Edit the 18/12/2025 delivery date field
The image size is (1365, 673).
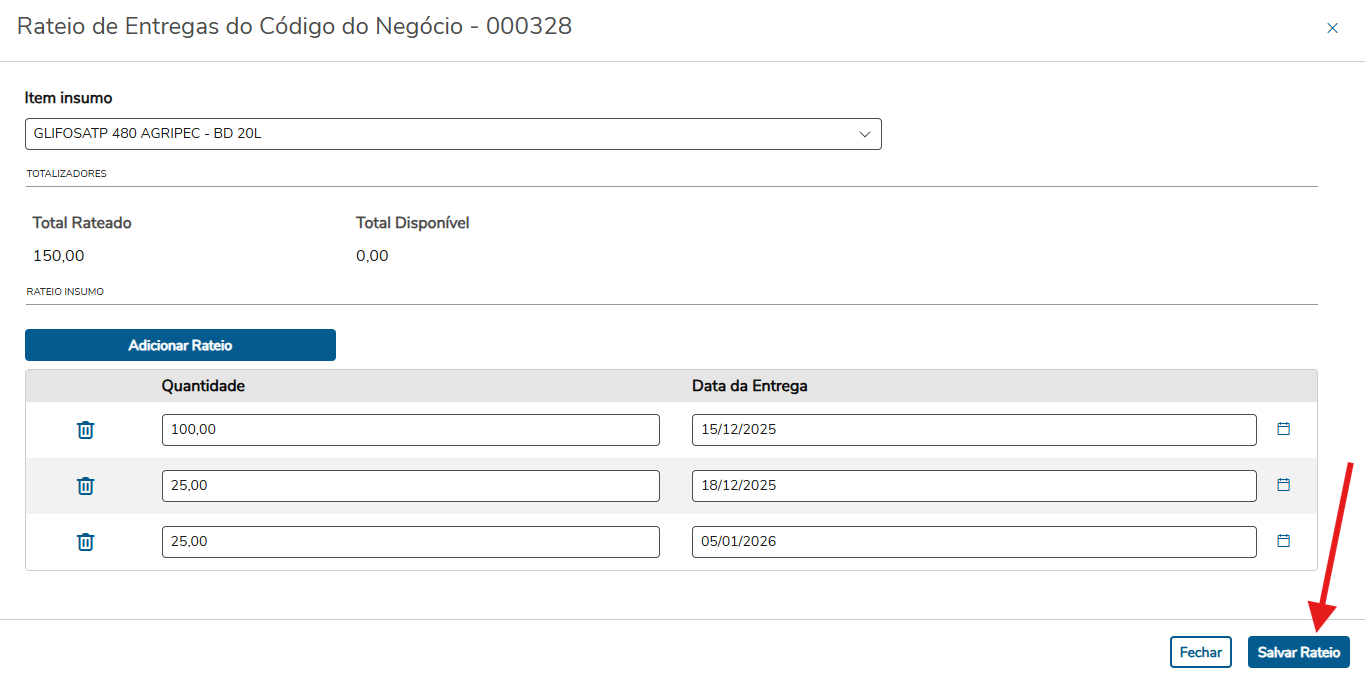(973, 486)
